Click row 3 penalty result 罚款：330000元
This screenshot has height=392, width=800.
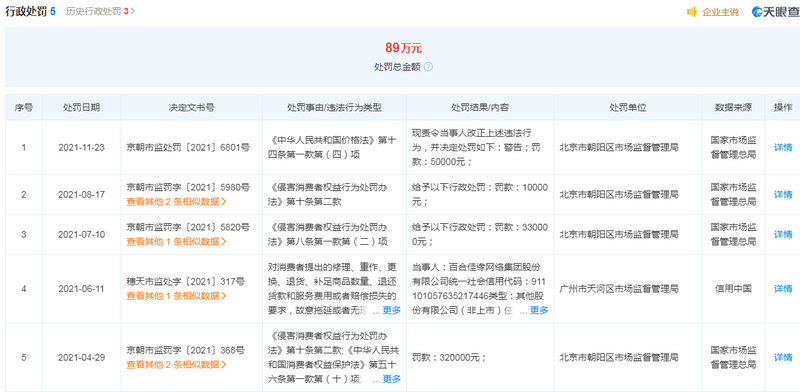(x=480, y=234)
